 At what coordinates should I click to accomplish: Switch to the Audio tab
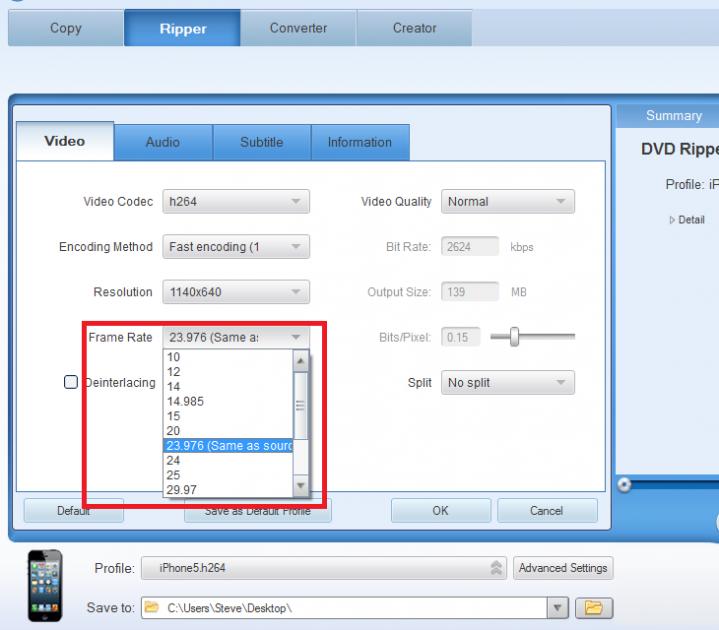163,143
